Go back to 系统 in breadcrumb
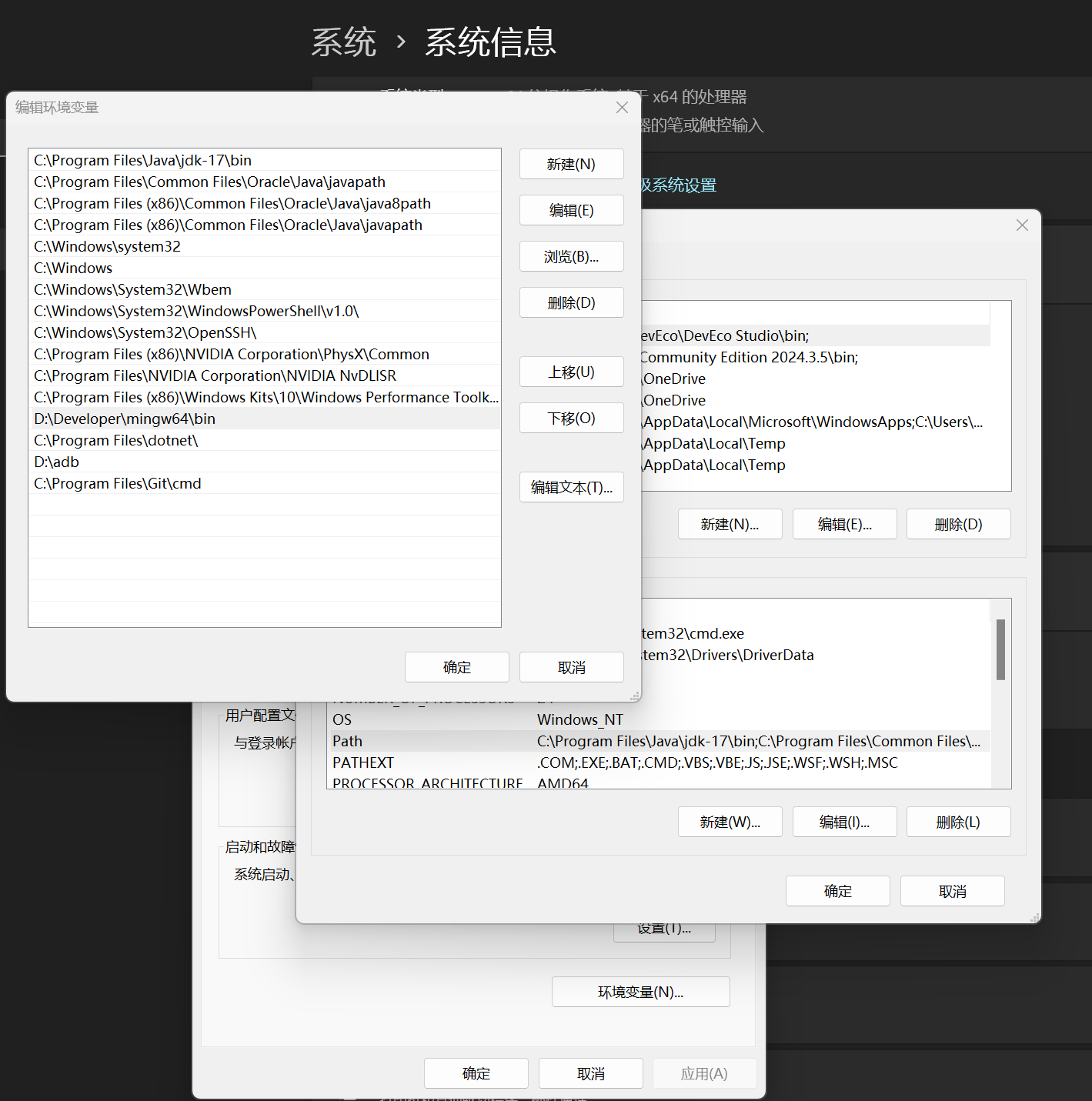The width and height of the screenshot is (1092, 1101). point(343,42)
